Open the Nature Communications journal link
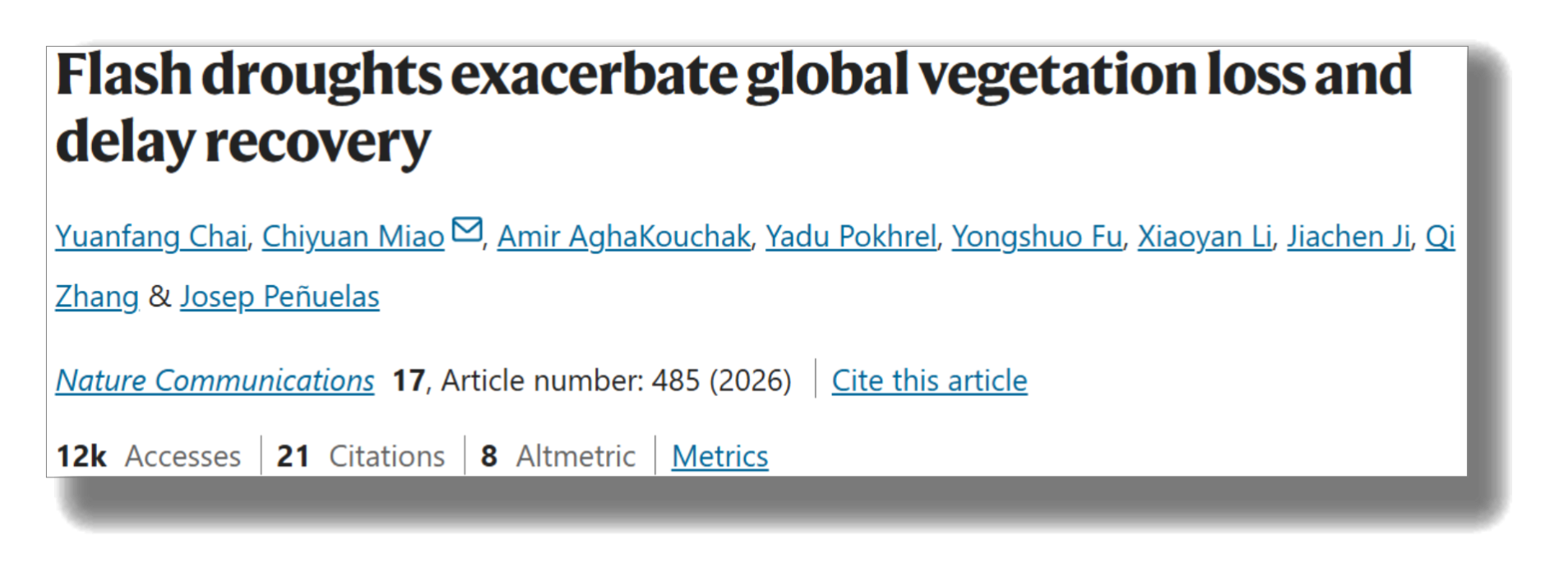 tap(215, 380)
